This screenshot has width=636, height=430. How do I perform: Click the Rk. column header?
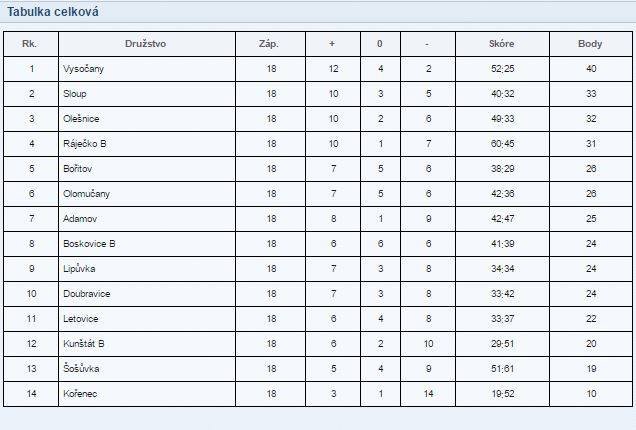pyautogui.click(x=29, y=44)
